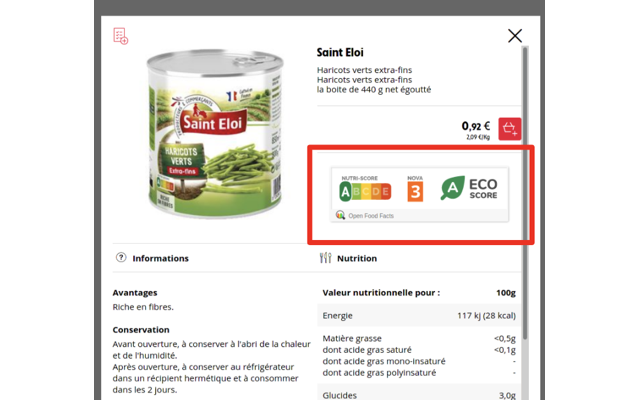Open the Open Food Facts link
Screen dimensions: 640x400
pyautogui.click(x=371, y=216)
